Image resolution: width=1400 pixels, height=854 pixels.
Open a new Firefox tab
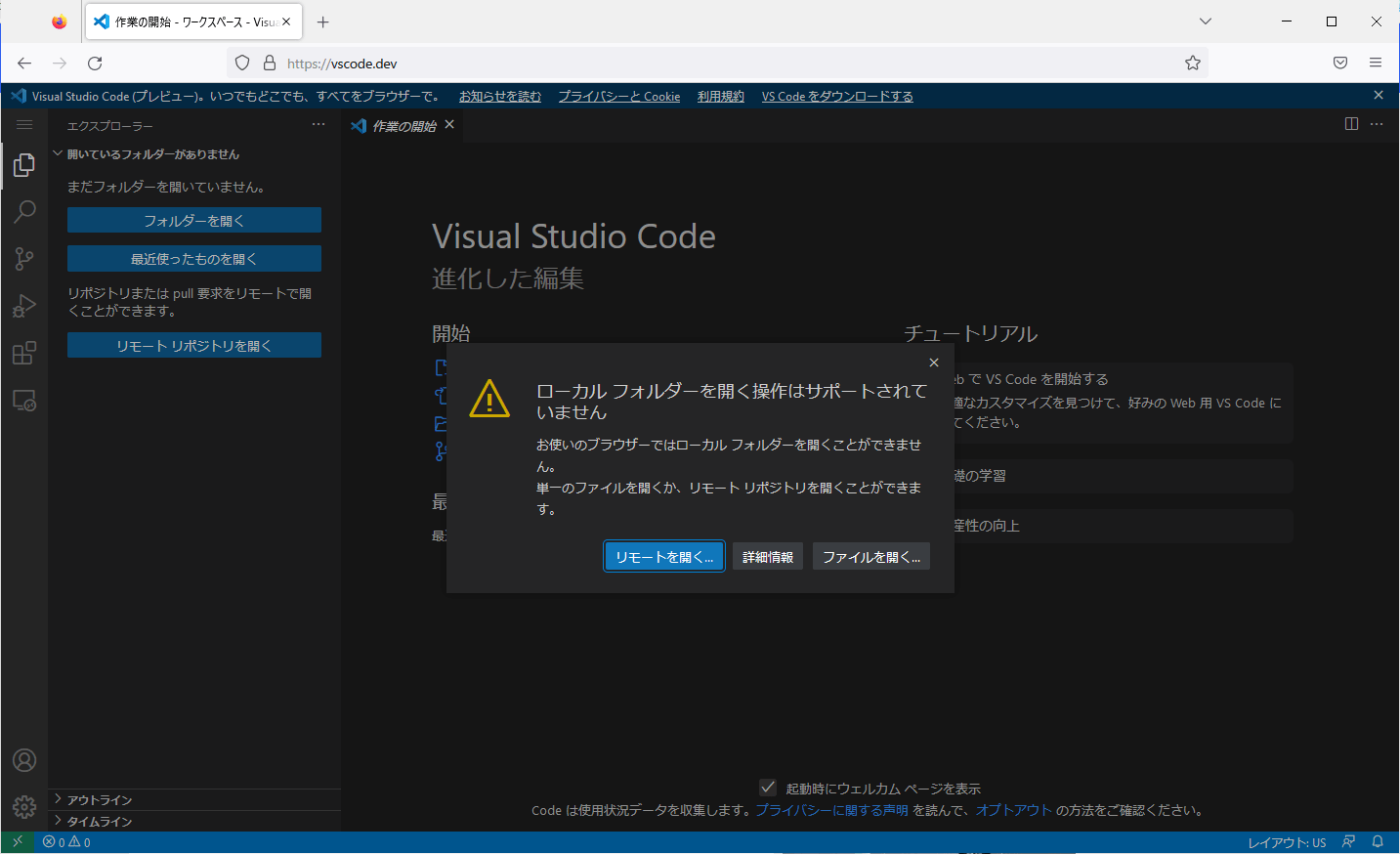(x=323, y=21)
